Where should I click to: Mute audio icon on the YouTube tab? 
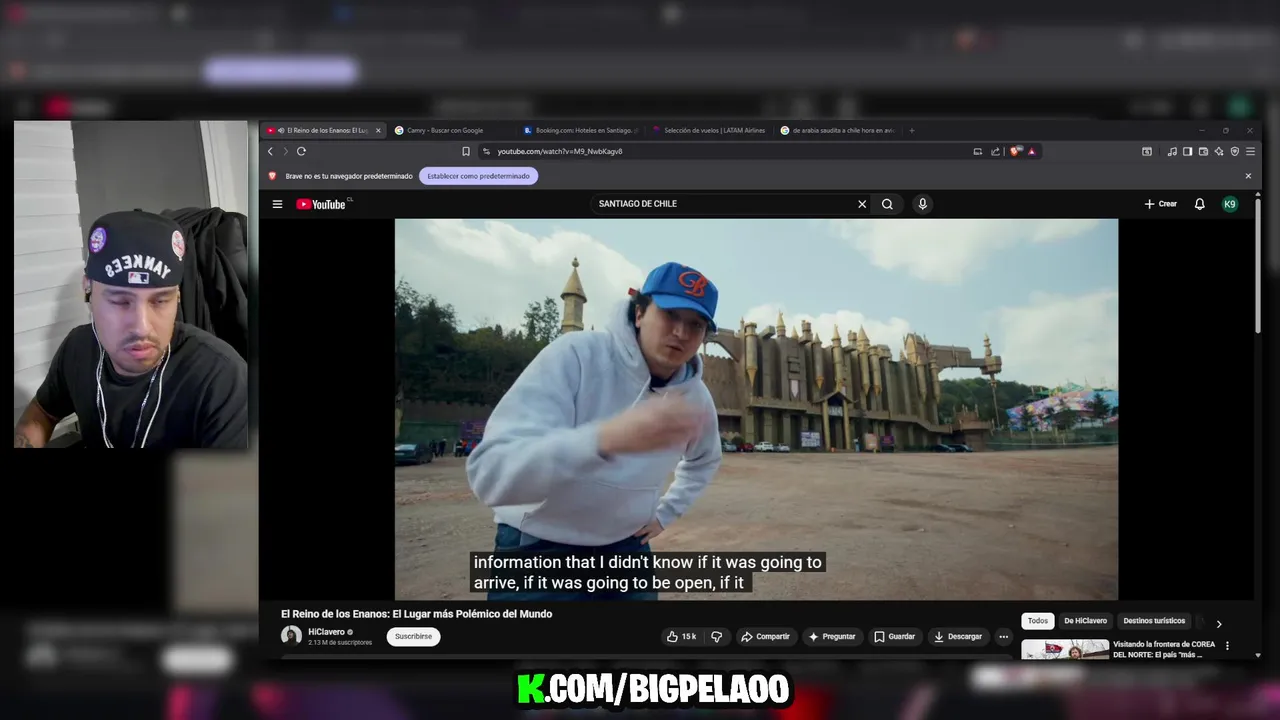coord(281,130)
